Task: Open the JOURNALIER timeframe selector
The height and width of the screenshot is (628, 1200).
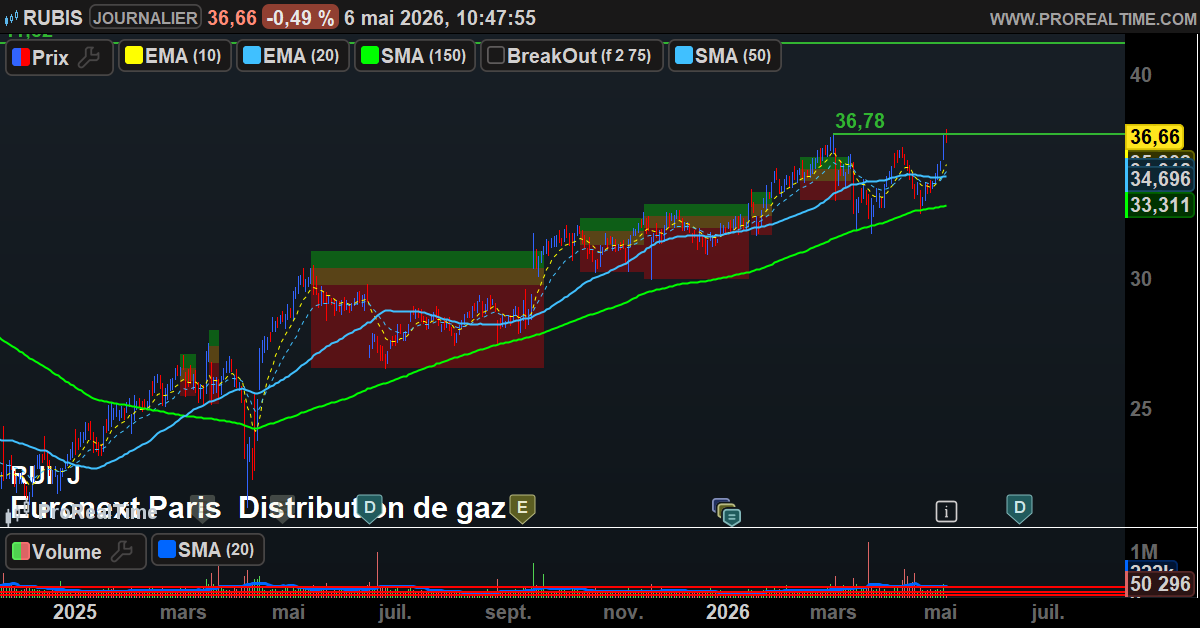Action: 146,17
